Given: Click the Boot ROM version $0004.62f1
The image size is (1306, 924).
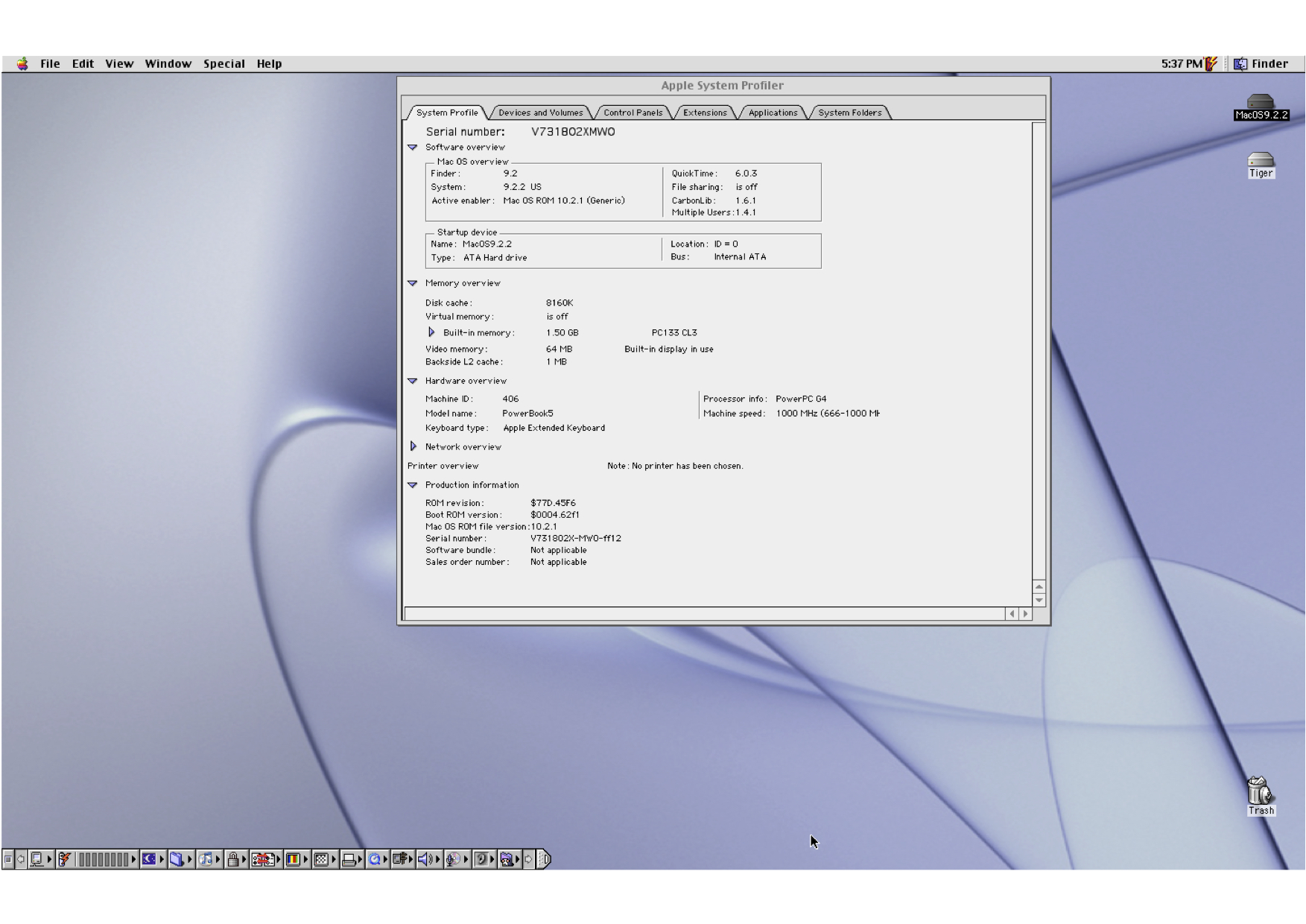Looking at the screenshot, I should point(554,515).
